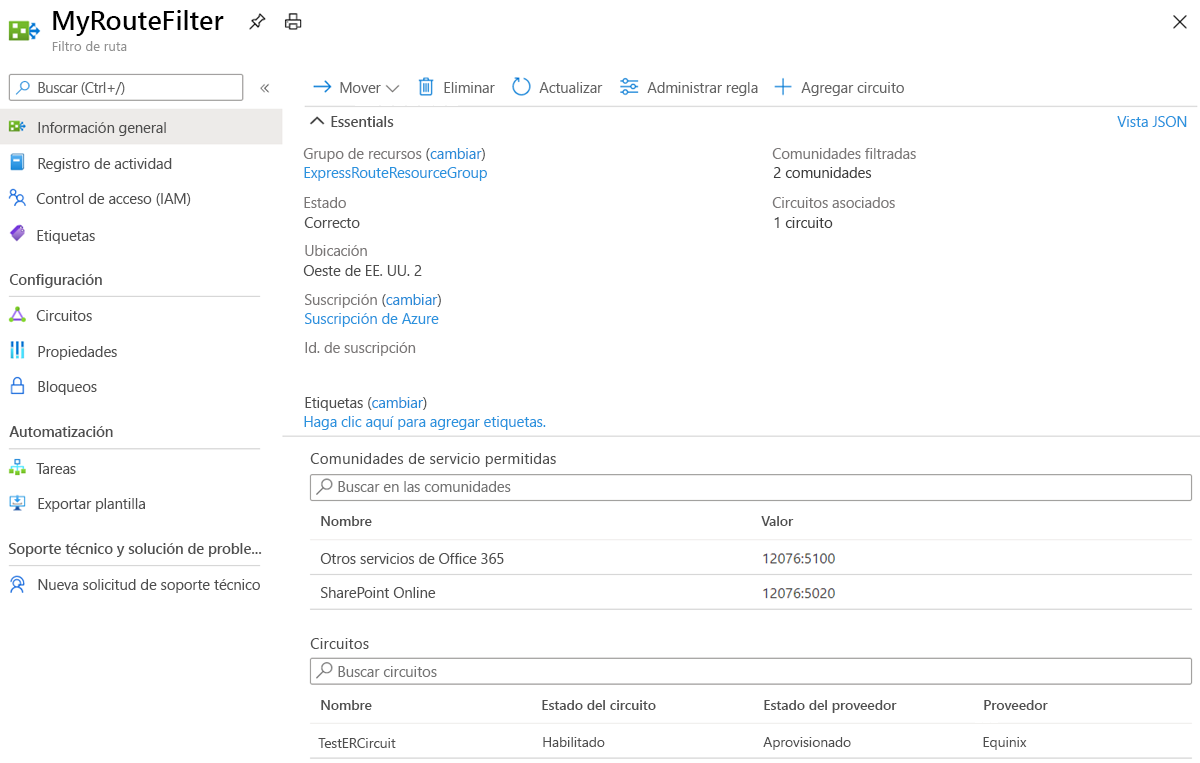Click value 12076:5100
The width and height of the screenshot is (1200, 763).
[x=798, y=559]
